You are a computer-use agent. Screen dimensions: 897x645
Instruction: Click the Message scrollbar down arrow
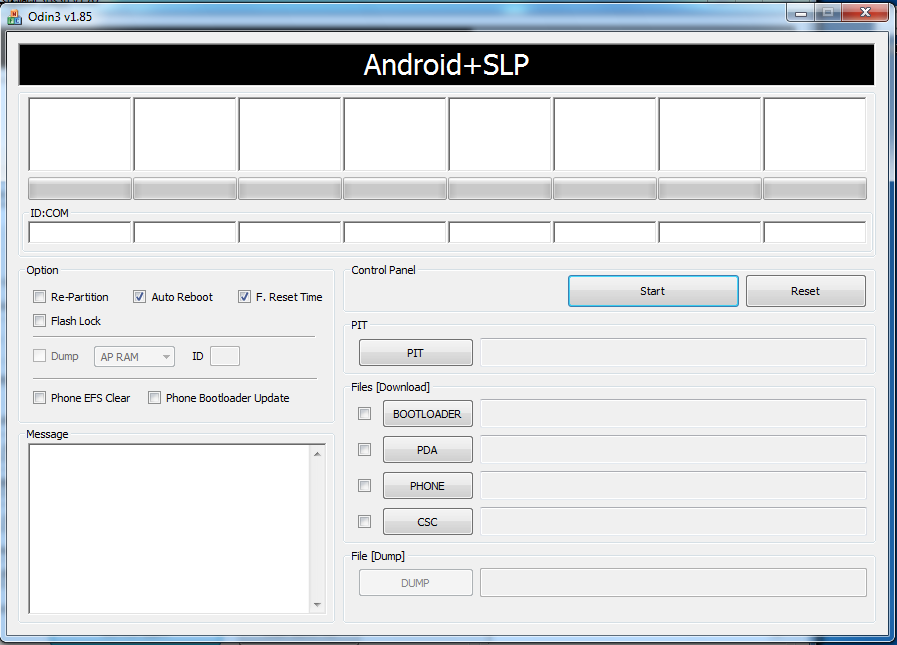[317, 604]
